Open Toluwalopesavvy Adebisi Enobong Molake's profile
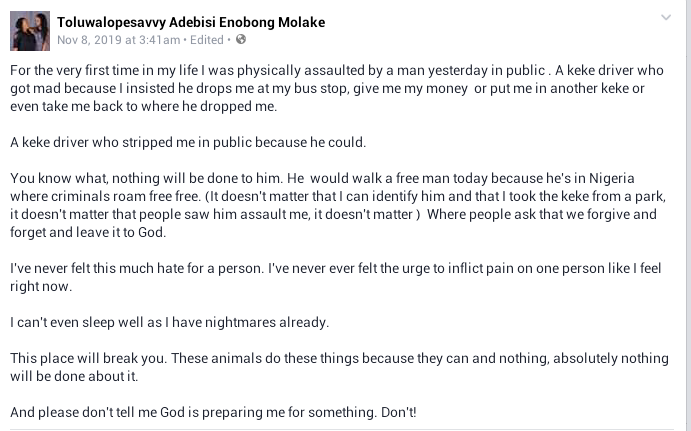The image size is (691, 431). pyautogui.click(x=191, y=22)
